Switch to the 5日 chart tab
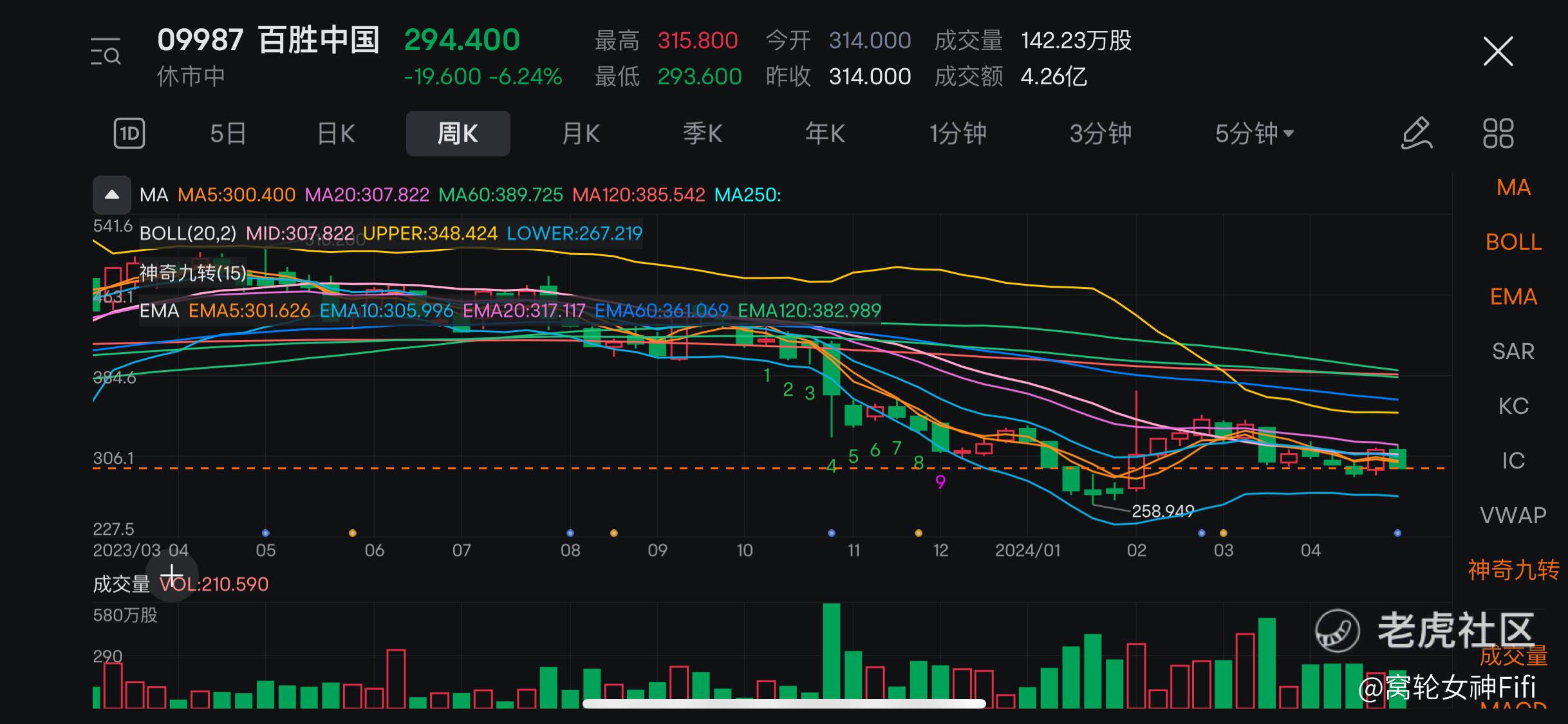This screenshot has height=724, width=1568. 229,134
